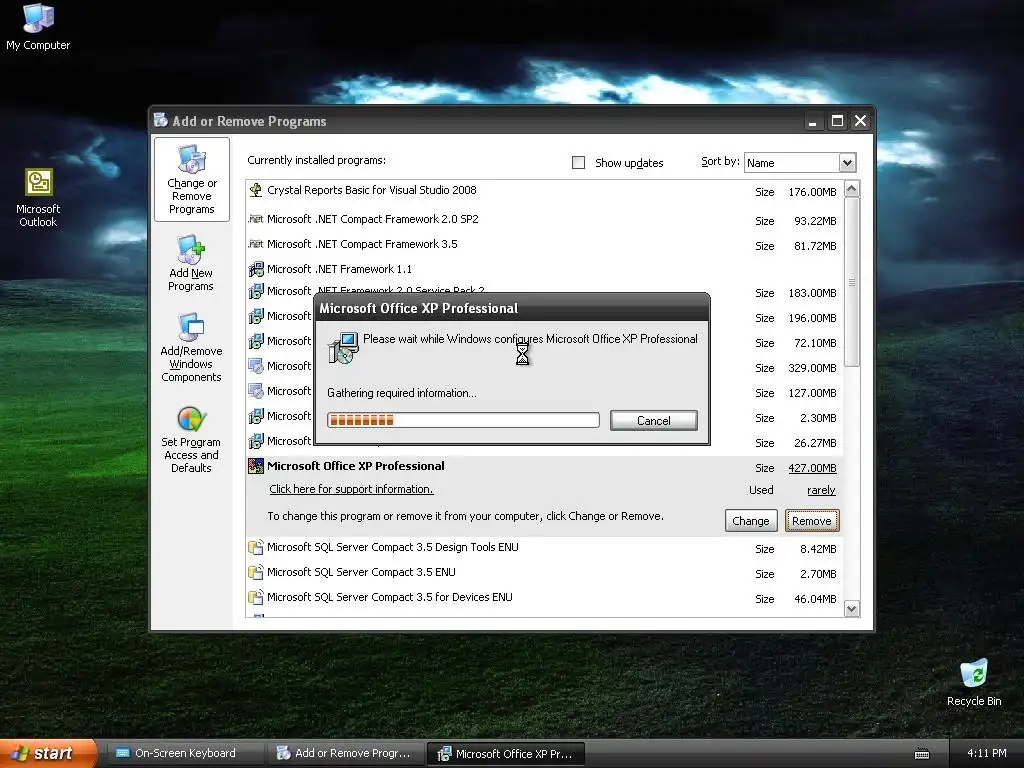This screenshot has width=1024, height=768.
Task: Click the 176.00MB size value
Action: (x=812, y=192)
